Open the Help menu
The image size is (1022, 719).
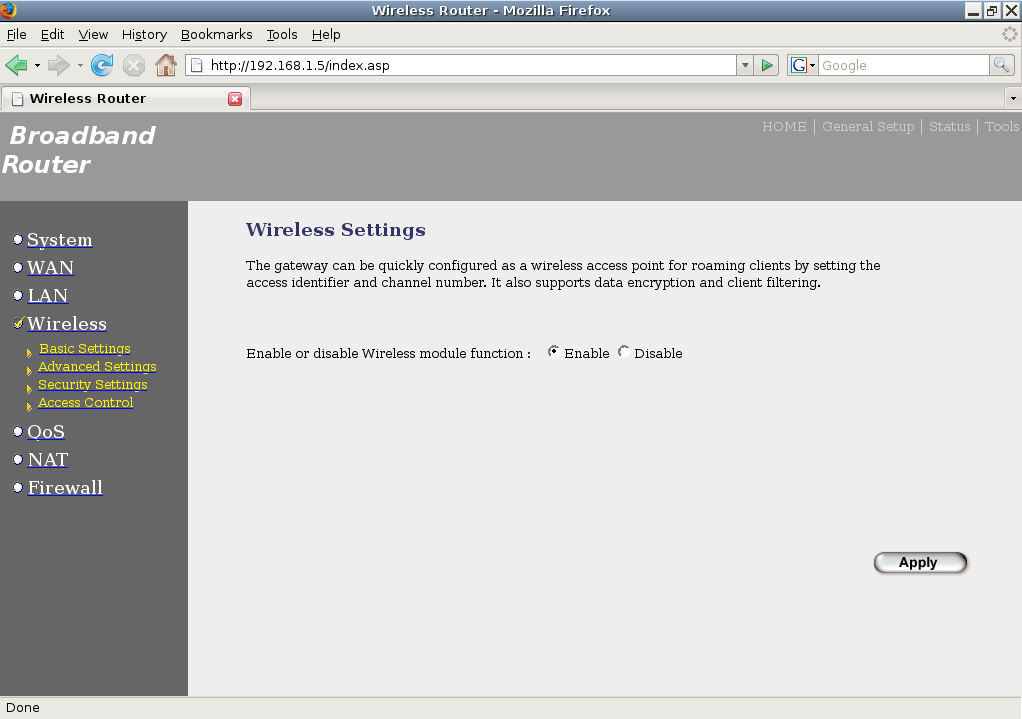pos(326,35)
